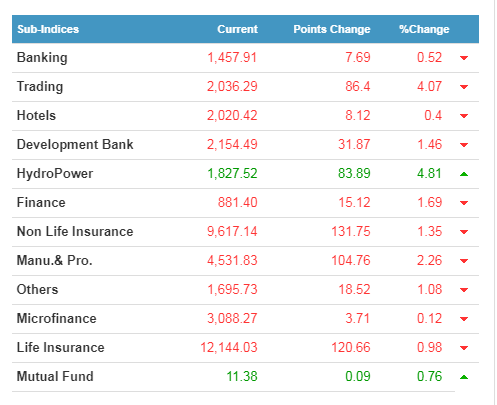497x405 pixels.
Task: Select the Non Life Insurance sub-index name
Action: 75,231
